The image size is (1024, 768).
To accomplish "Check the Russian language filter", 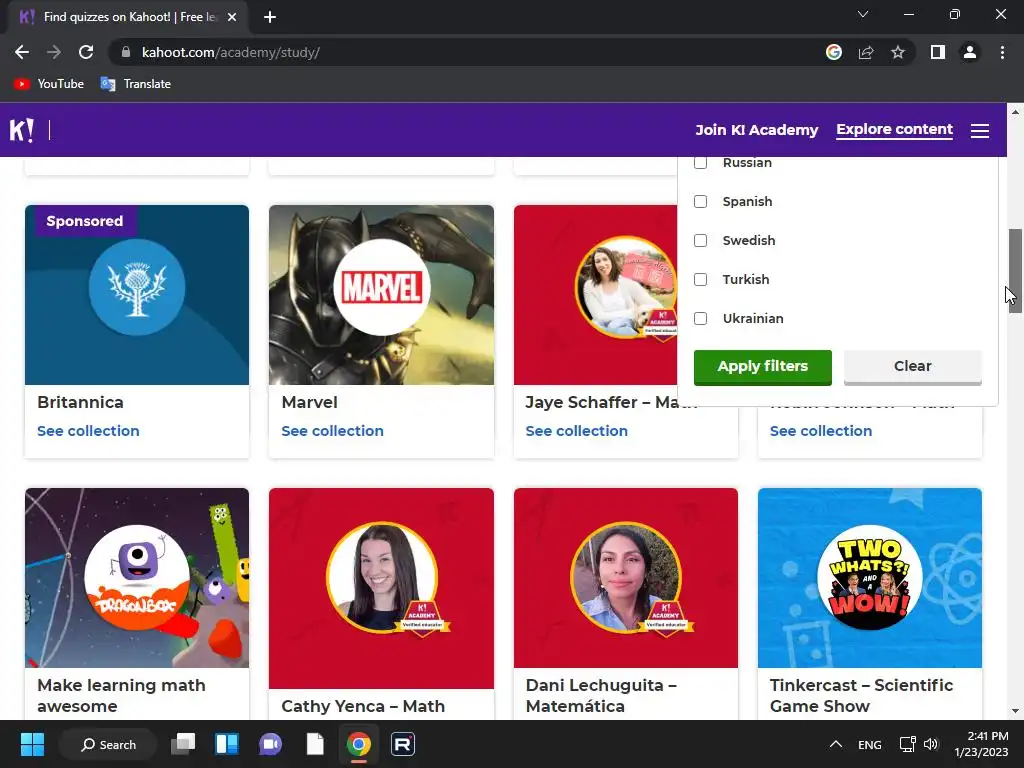I will [x=700, y=162].
